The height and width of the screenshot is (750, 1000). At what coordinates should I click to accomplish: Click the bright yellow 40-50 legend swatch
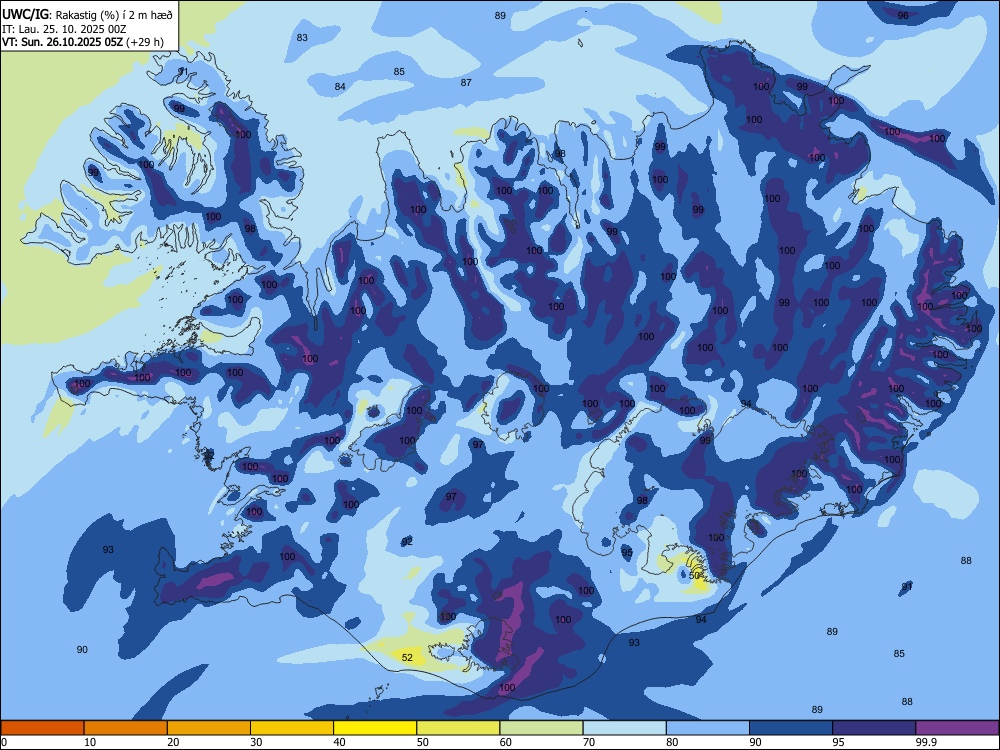point(375,728)
